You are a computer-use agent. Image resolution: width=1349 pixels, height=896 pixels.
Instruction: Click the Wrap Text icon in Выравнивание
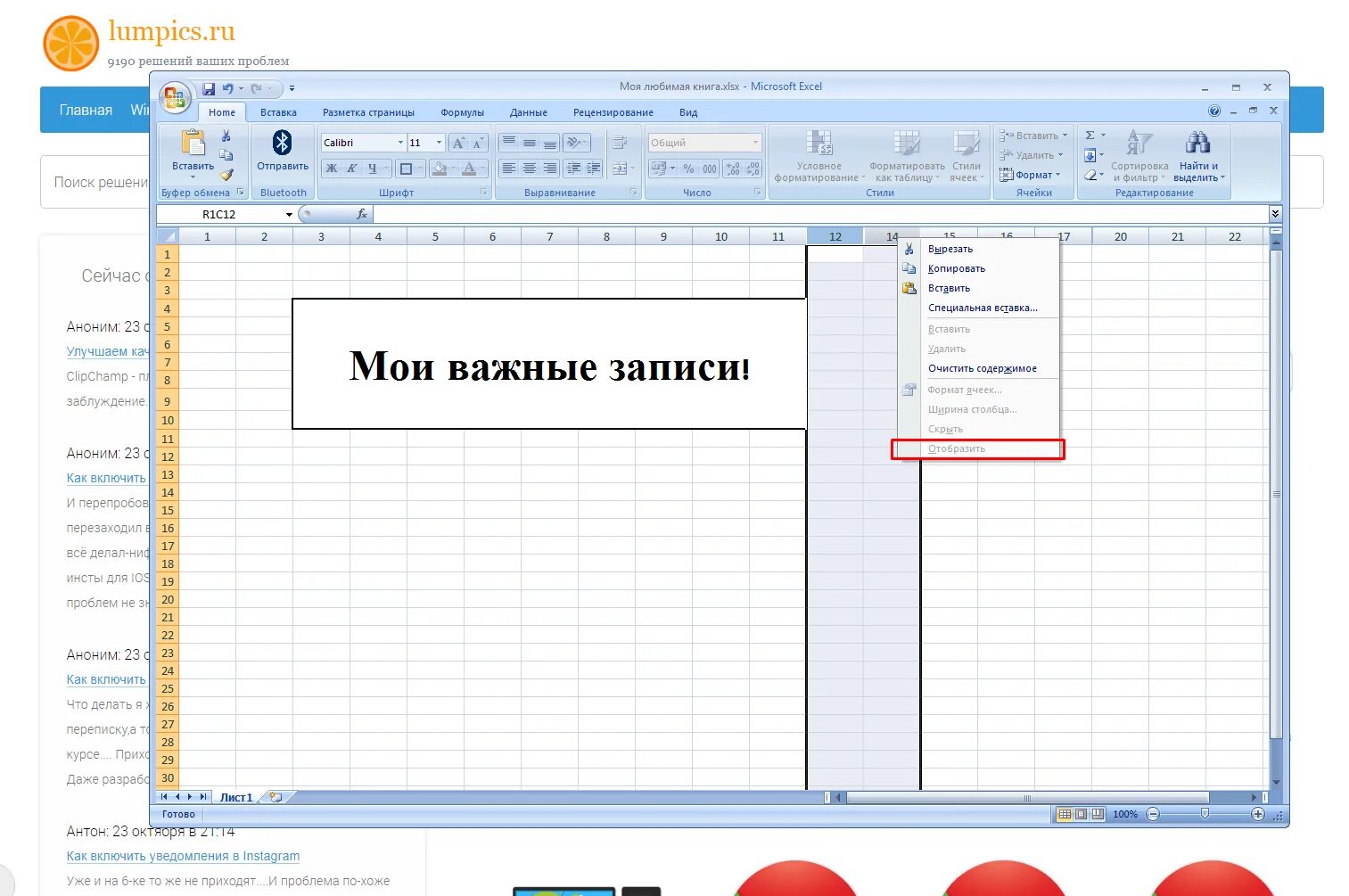(620, 143)
